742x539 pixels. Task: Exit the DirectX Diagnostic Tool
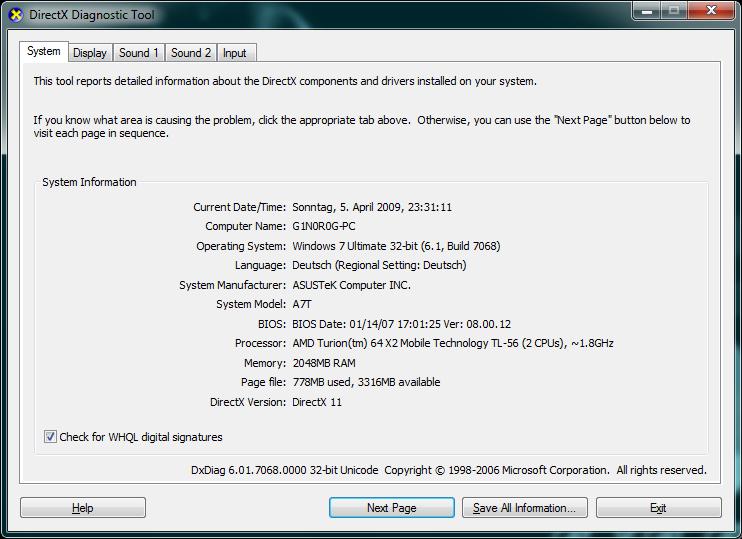tap(659, 508)
